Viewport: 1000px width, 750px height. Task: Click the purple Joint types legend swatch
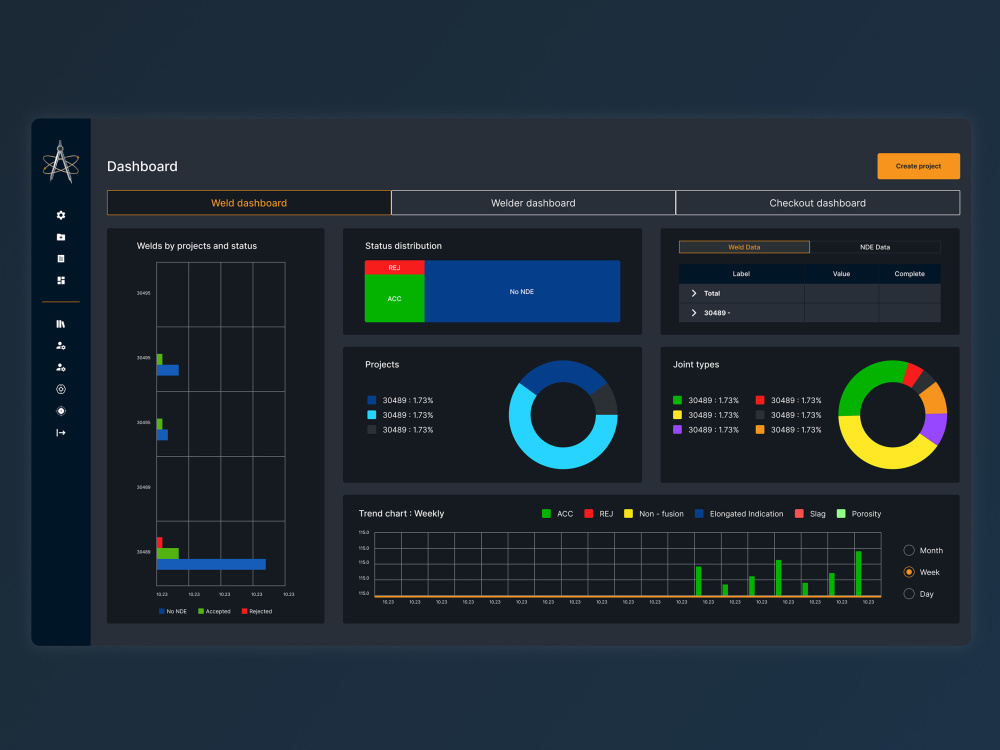click(x=677, y=430)
